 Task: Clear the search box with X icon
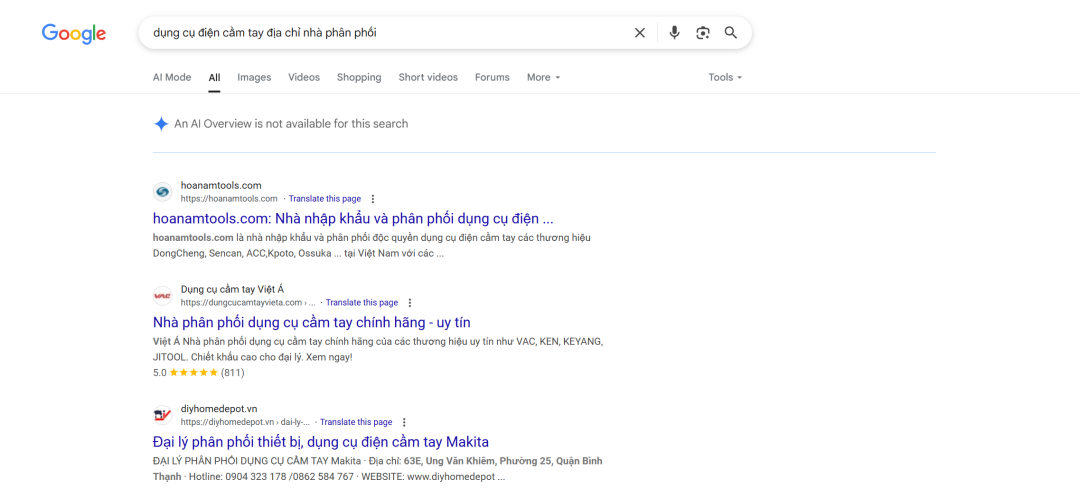(640, 32)
